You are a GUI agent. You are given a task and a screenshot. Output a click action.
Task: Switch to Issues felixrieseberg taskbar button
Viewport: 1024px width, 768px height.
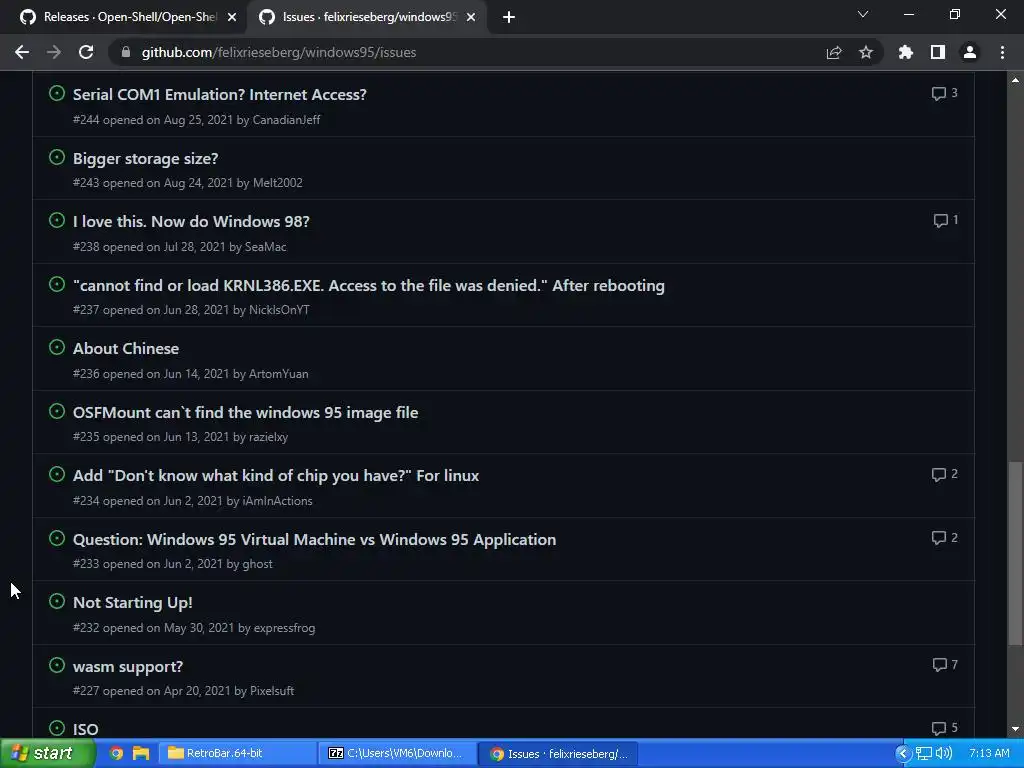558,754
